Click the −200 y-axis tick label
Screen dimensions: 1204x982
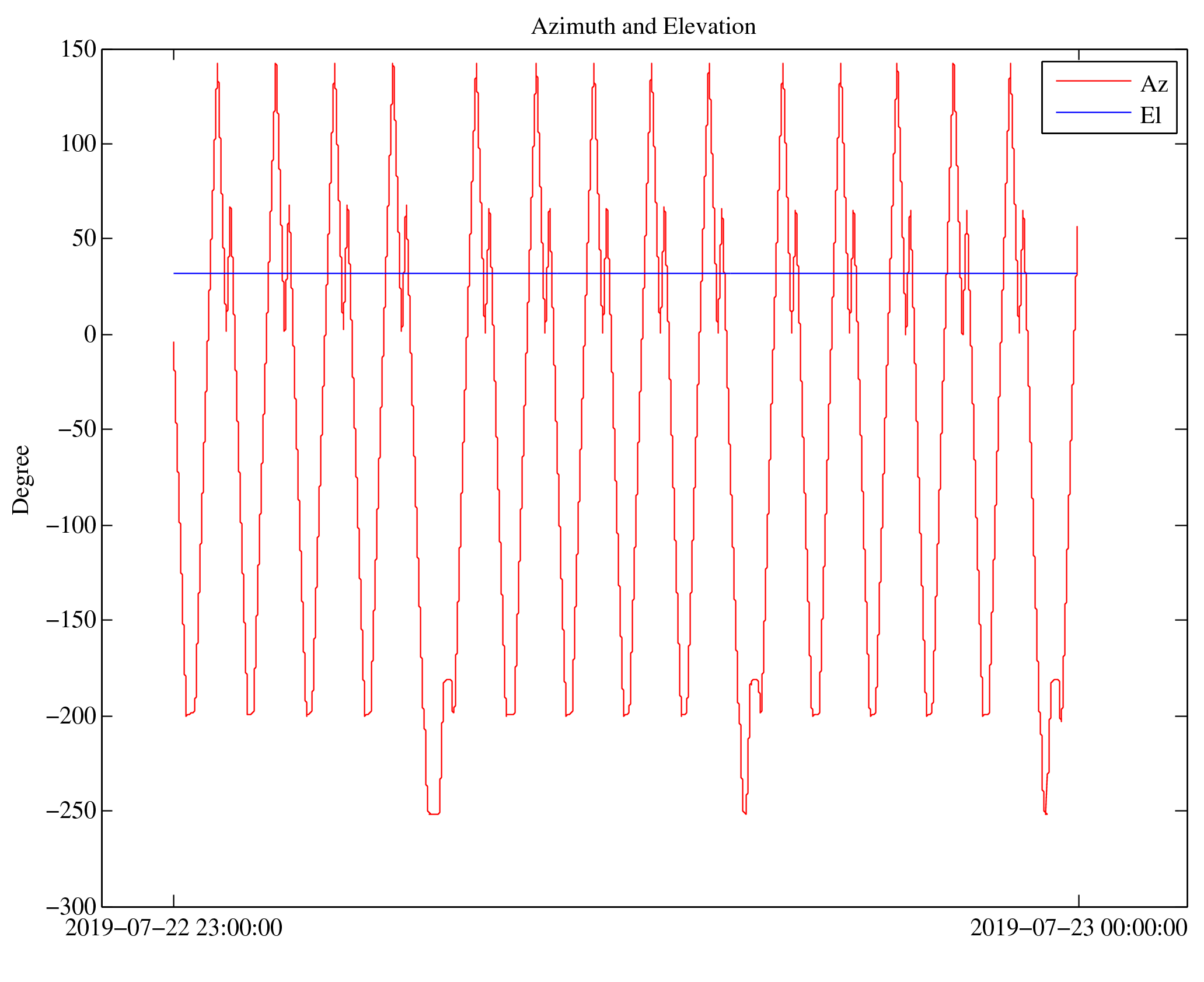(71, 716)
